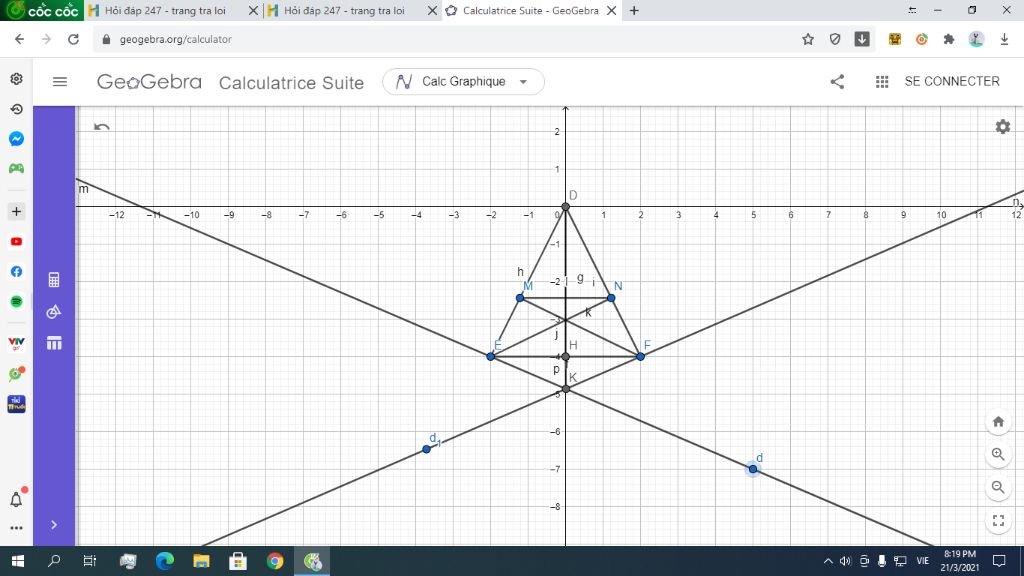Image resolution: width=1024 pixels, height=576 pixels.
Task: Switch to the geometry Tools view
Action: tap(54, 312)
